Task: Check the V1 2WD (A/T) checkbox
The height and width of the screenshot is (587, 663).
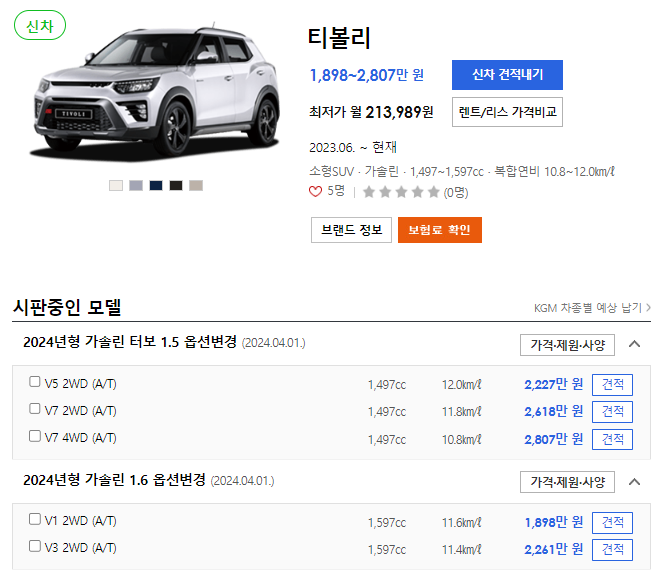Action: (x=35, y=519)
